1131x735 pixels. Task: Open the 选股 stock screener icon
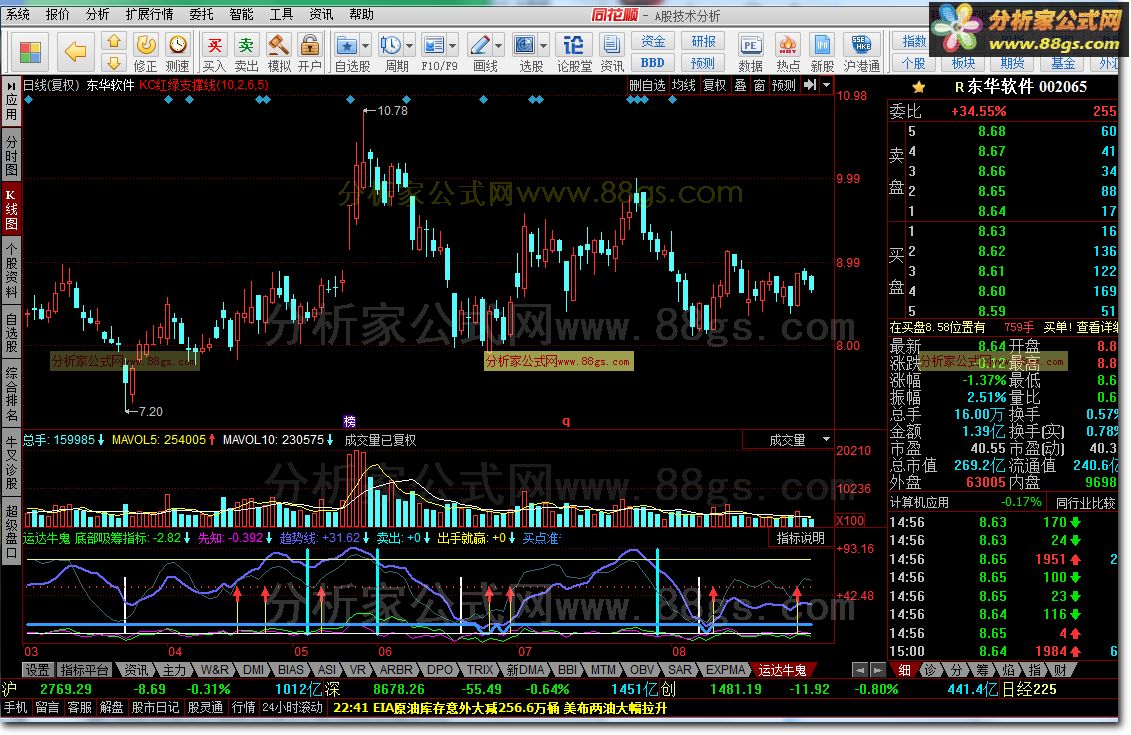coord(524,45)
